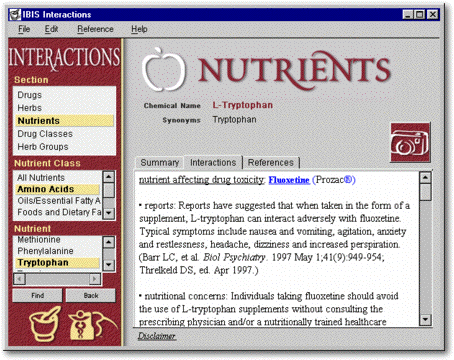The width and height of the screenshot is (454, 360).
Task: Click the Back button
Action: click(x=91, y=295)
